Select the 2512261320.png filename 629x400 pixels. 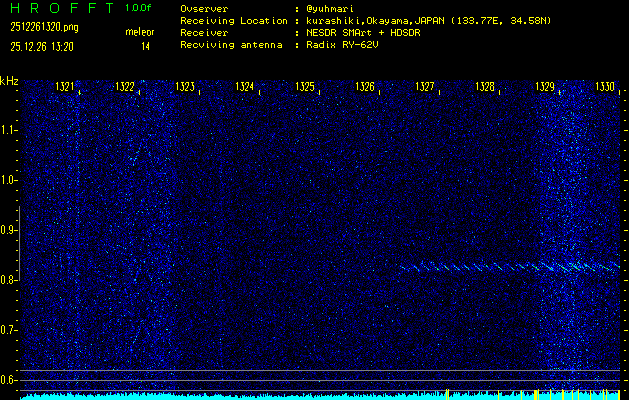(43, 27)
